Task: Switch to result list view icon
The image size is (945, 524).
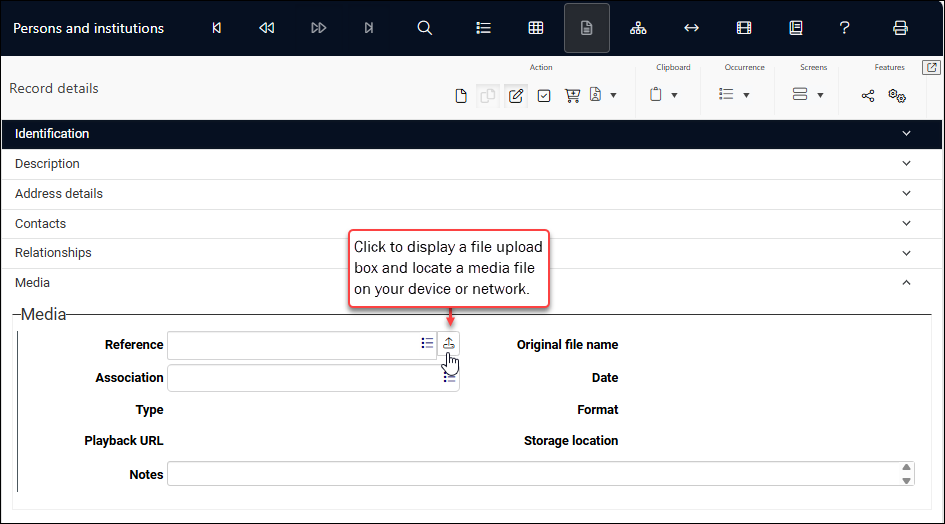Action: (483, 28)
